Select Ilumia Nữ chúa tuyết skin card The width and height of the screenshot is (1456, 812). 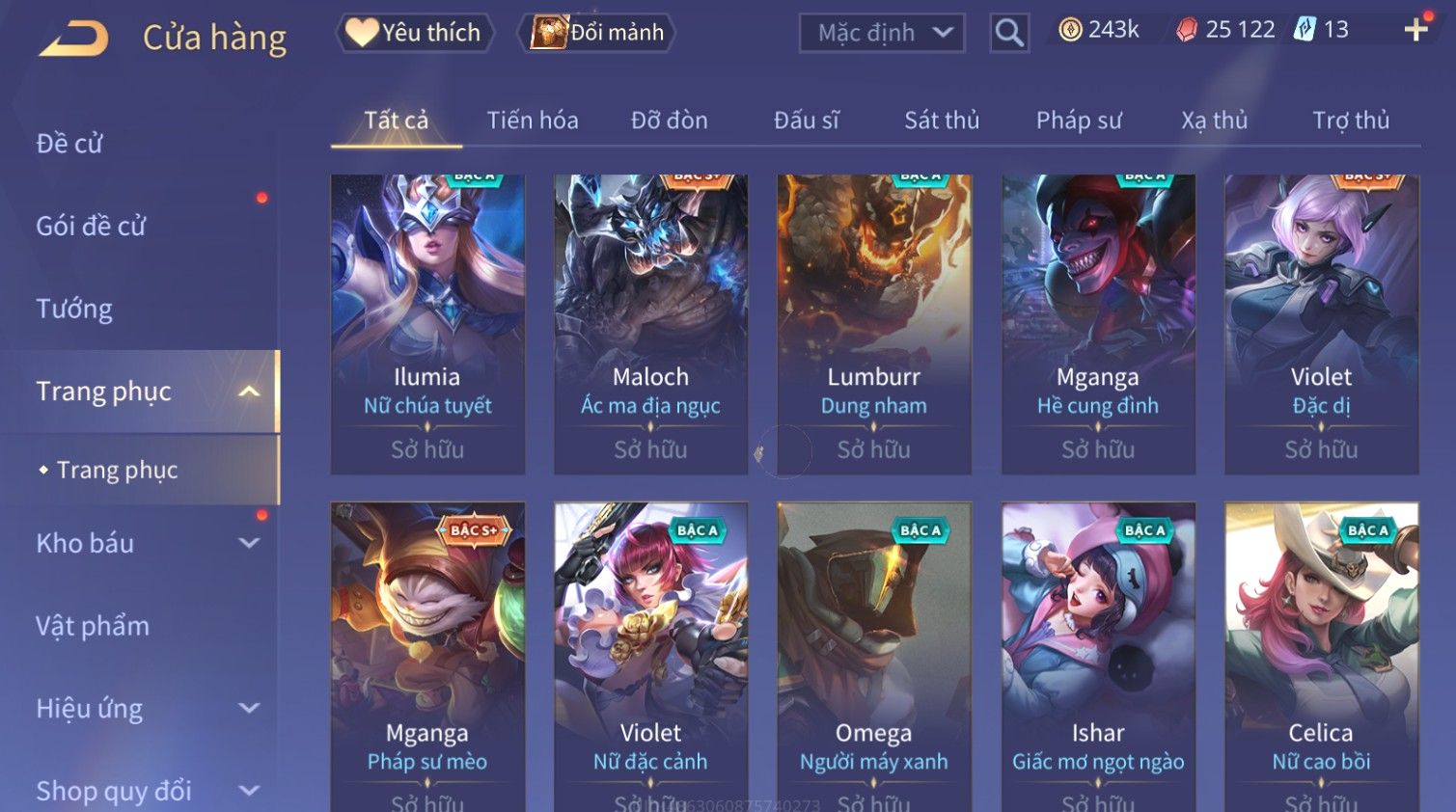click(x=427, y=324)
